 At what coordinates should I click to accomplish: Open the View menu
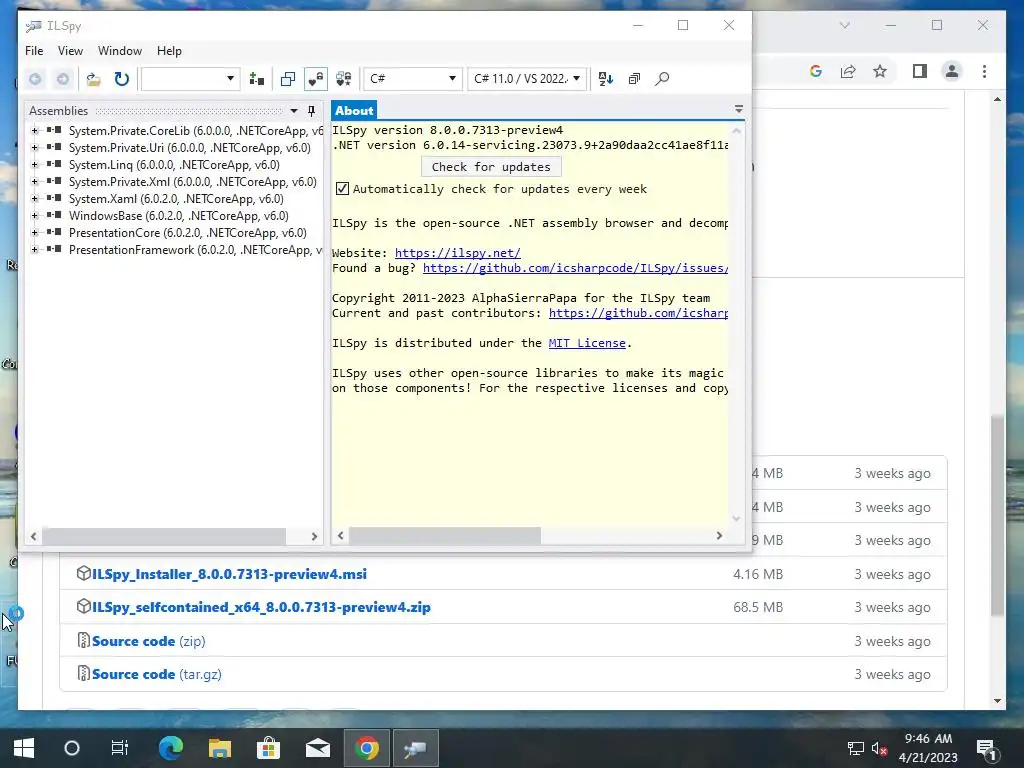[70, 51]
